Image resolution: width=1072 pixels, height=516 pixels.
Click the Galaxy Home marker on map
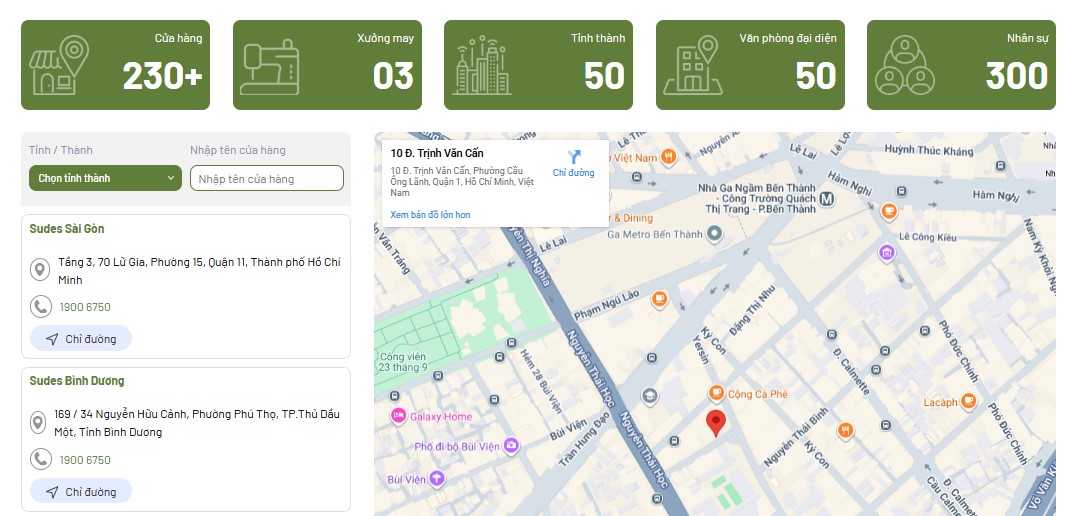398,416
